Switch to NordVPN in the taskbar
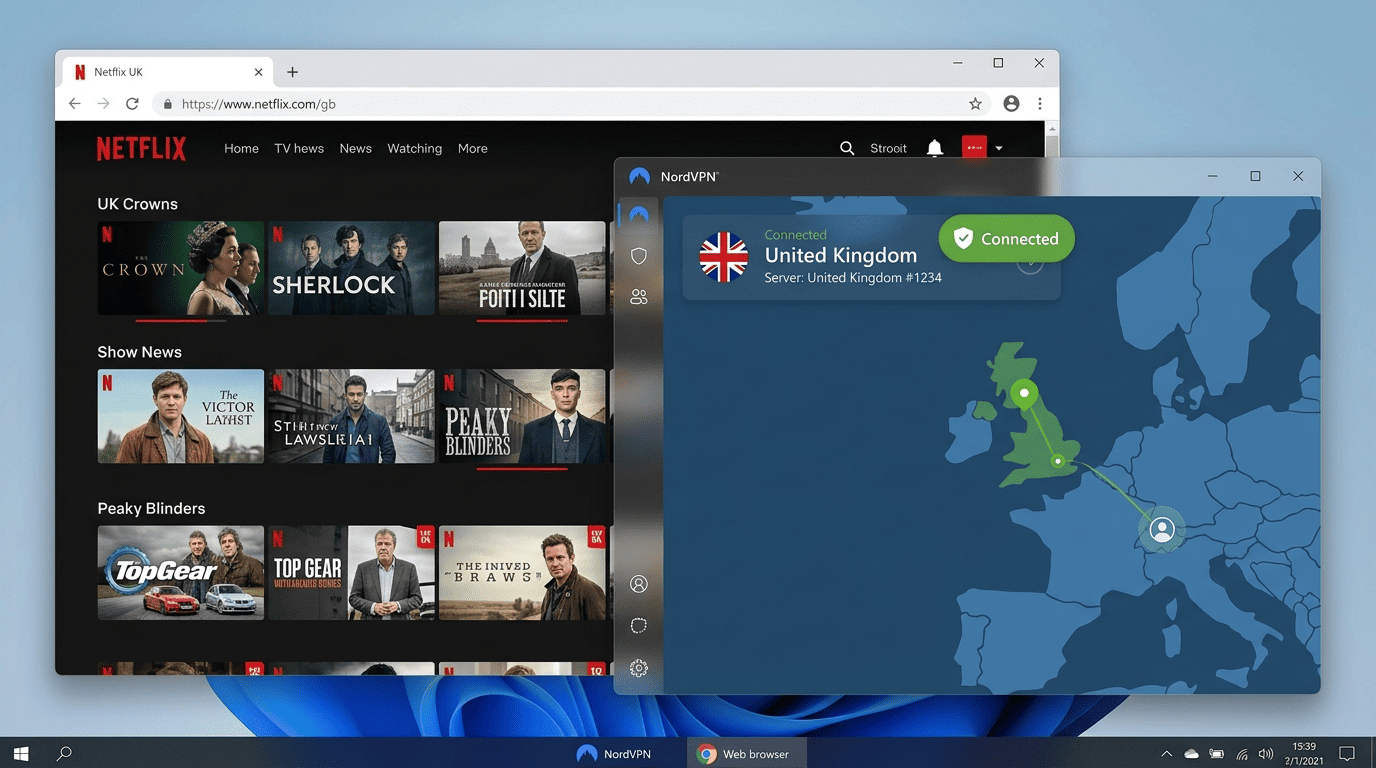The image size is (1376, 768). click(615, 754)
